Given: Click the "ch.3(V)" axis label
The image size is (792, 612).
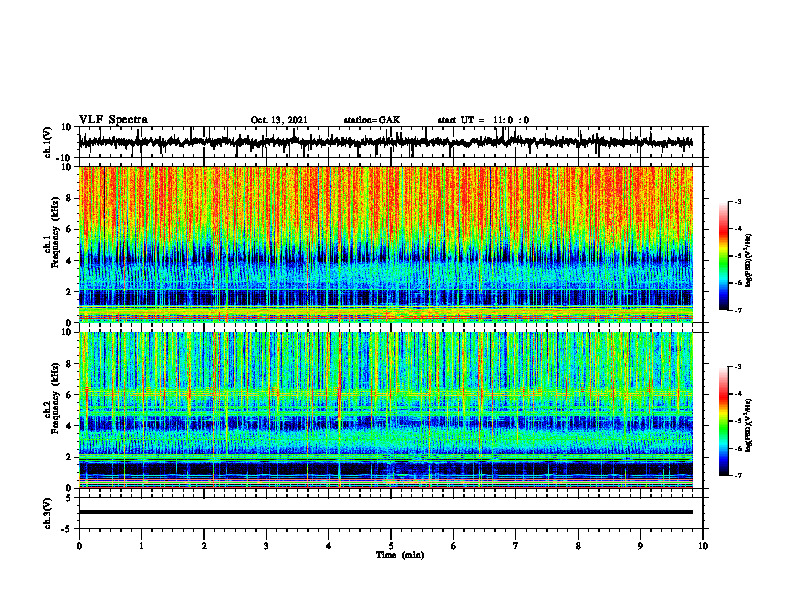Looking at the screenshot, I should tap(47, 513).
